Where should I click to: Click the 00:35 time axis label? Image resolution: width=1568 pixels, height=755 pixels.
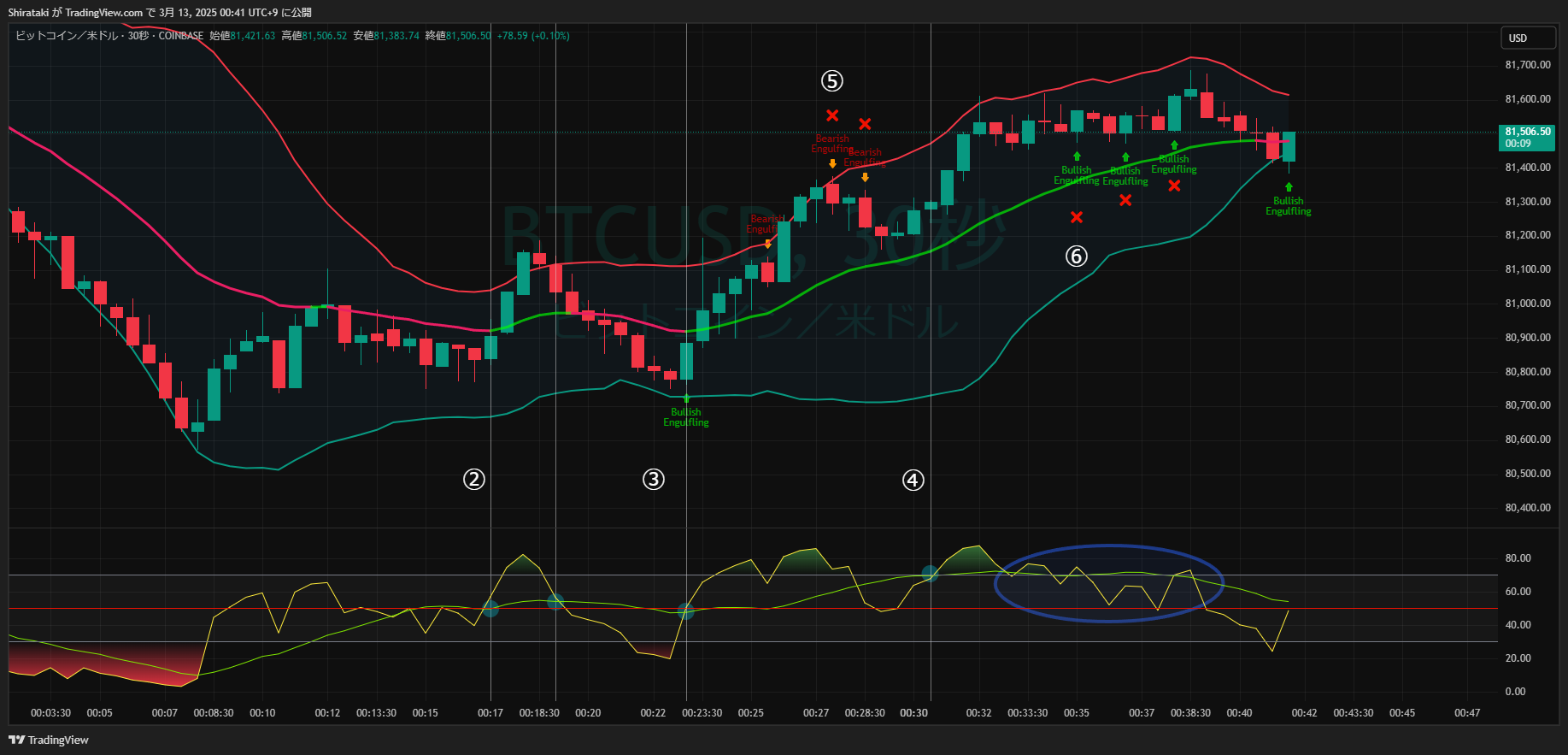pyautogui.click(x=1077, y=713)
